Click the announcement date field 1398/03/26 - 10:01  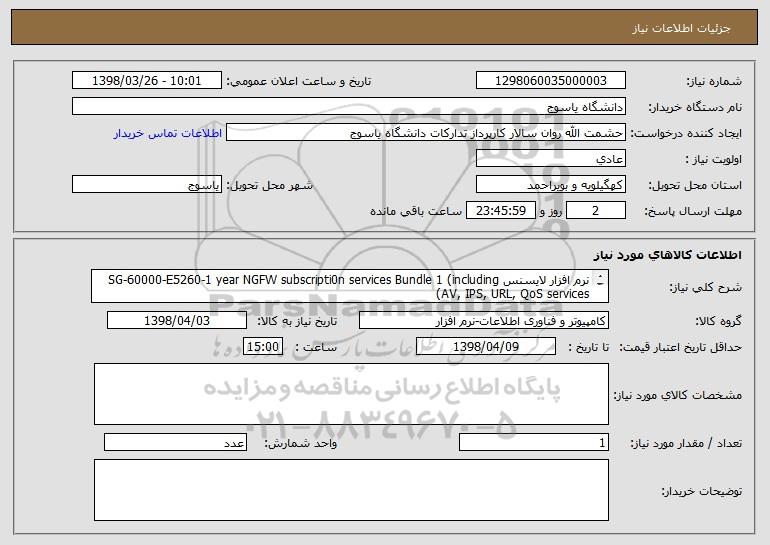(x=147, y=81)
